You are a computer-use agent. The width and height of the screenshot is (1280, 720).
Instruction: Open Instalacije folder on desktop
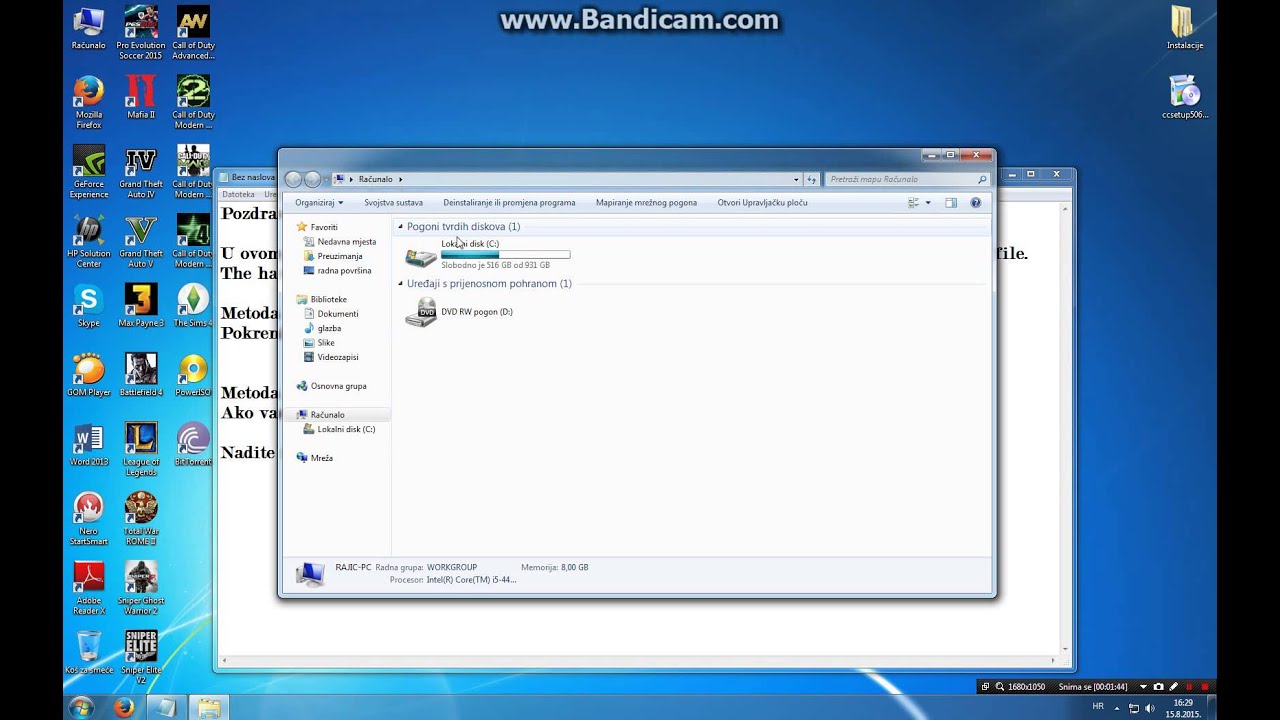pos(1184,28)
